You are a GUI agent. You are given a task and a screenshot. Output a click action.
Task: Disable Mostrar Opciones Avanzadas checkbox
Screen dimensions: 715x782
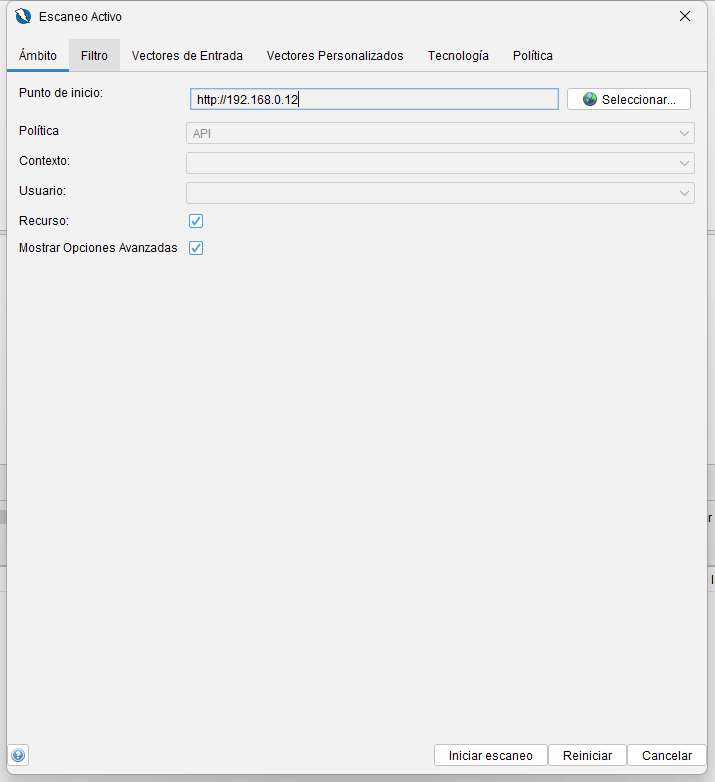tap(196, 248)
